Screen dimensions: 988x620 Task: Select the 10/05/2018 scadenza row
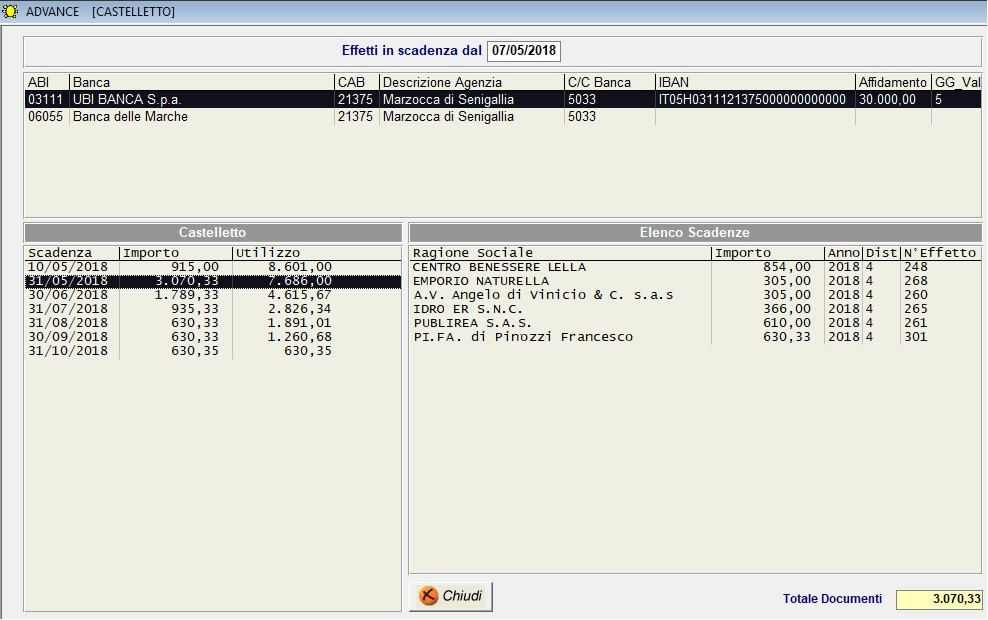(213, 267)
